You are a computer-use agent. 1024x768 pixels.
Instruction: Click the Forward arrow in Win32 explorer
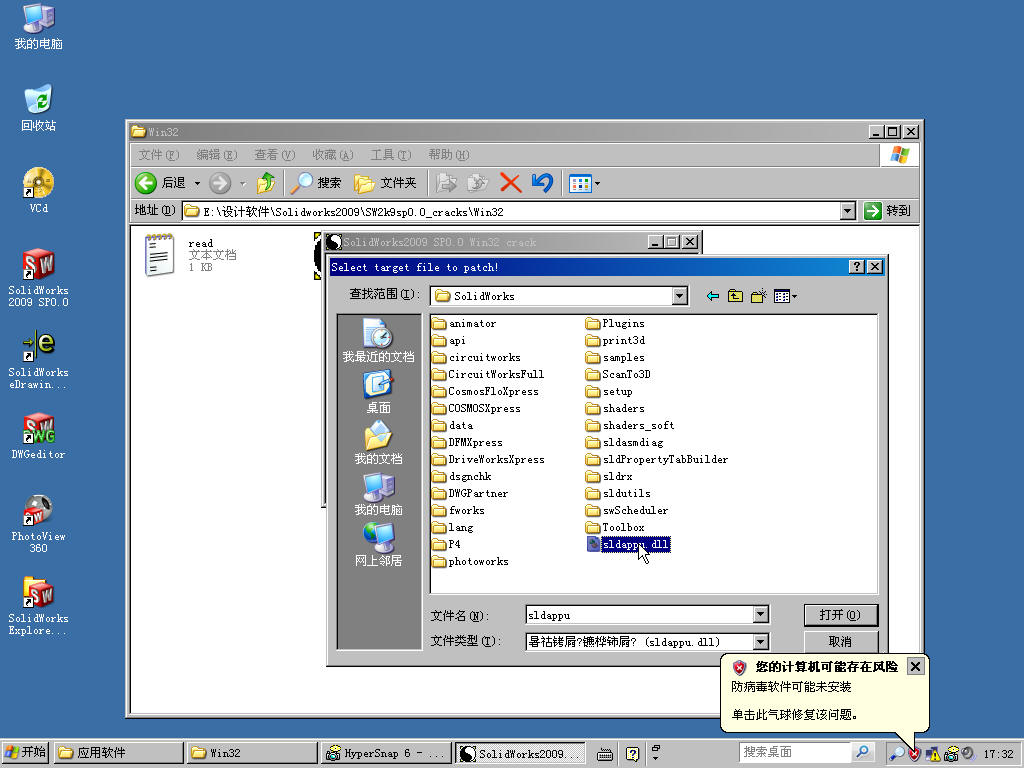coord(220,183)
